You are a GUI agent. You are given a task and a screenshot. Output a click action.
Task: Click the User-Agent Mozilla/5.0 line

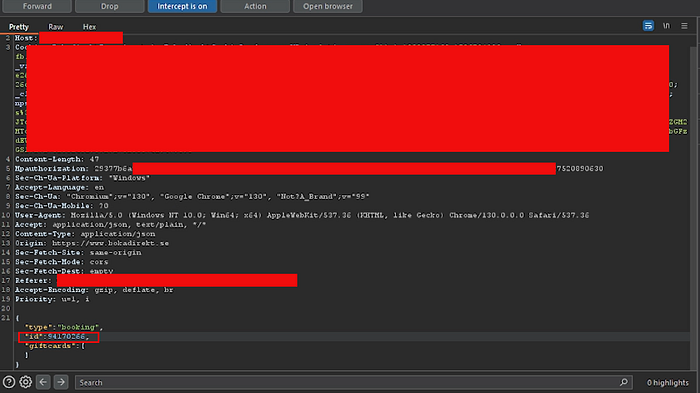302,215
